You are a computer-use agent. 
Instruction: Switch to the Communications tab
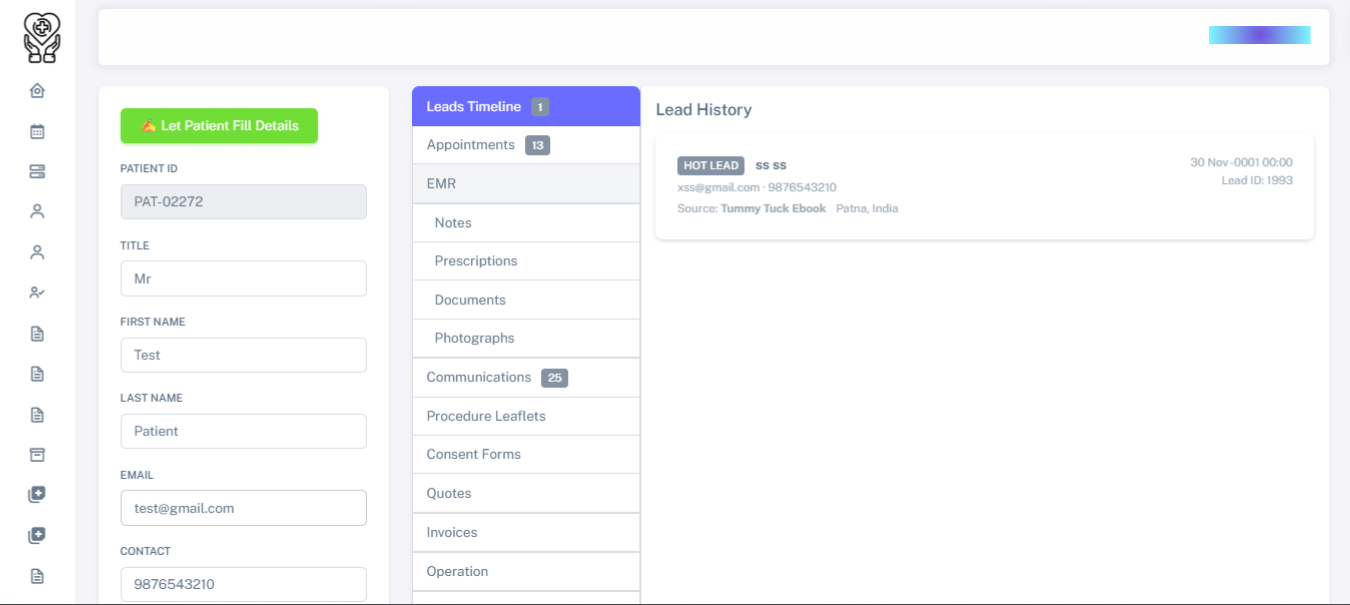pyautogui.click(x=526, y=377)
